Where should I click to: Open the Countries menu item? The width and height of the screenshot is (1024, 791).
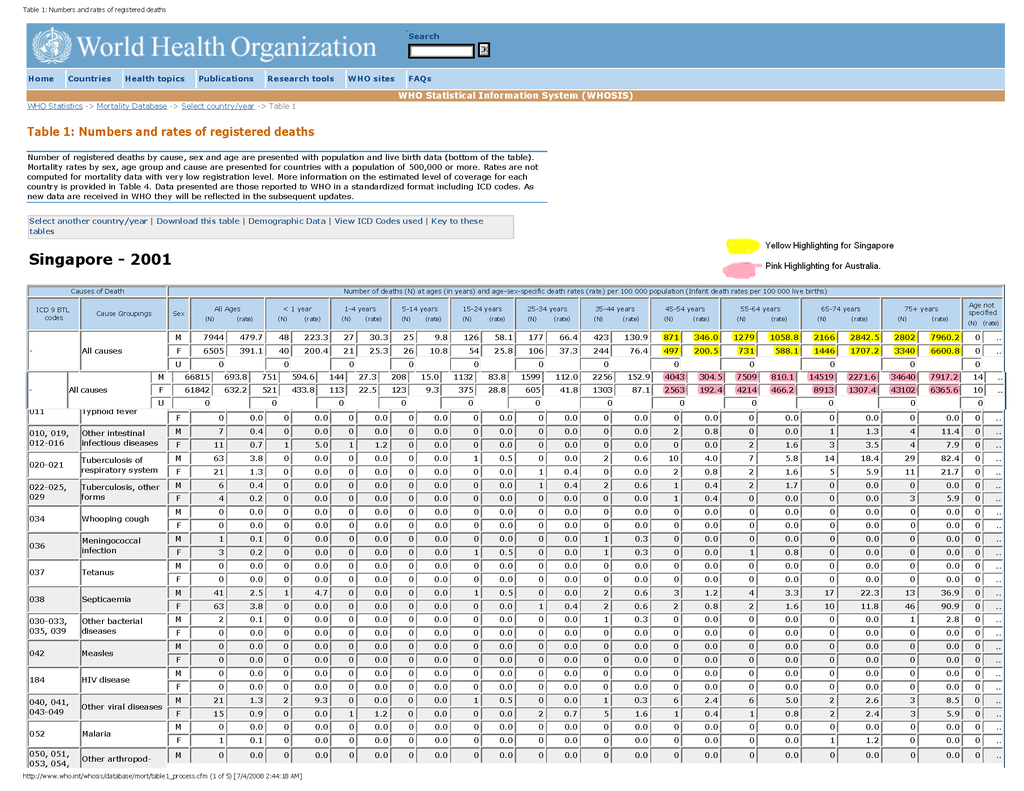click(x=89, y=79)
